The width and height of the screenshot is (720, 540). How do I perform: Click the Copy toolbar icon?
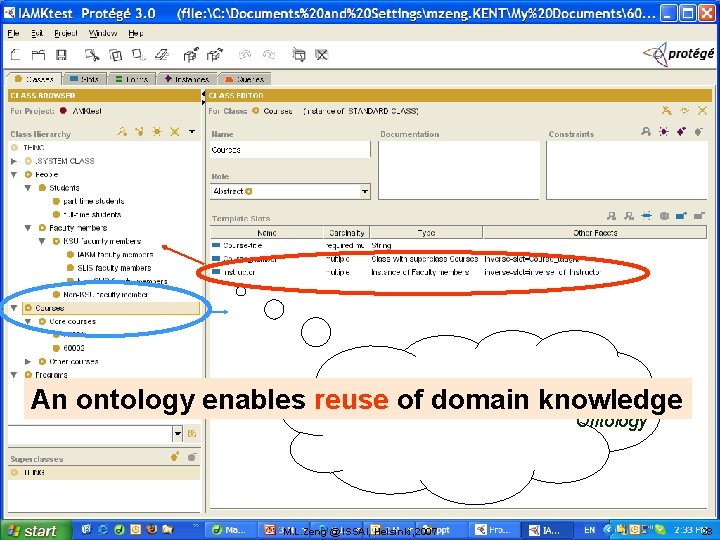(x=115, y=55)
